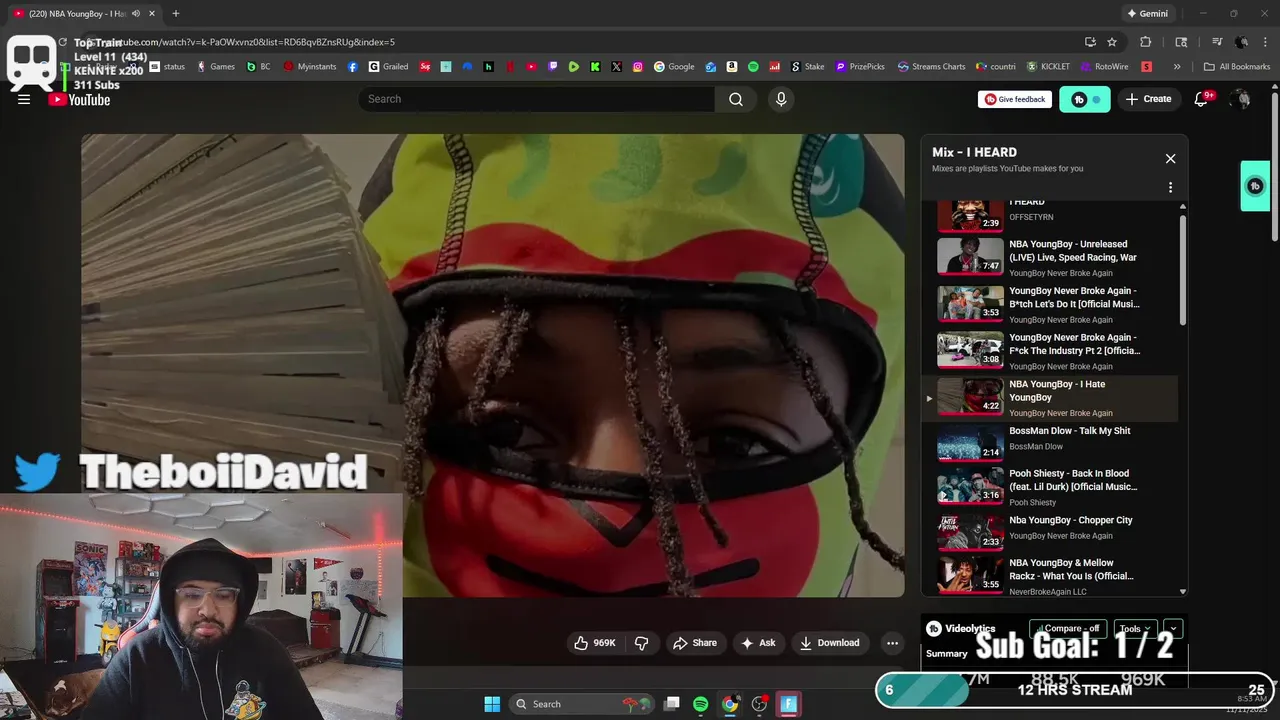
Task: Open the notifications bell
Action: [x=1202, y=99]
